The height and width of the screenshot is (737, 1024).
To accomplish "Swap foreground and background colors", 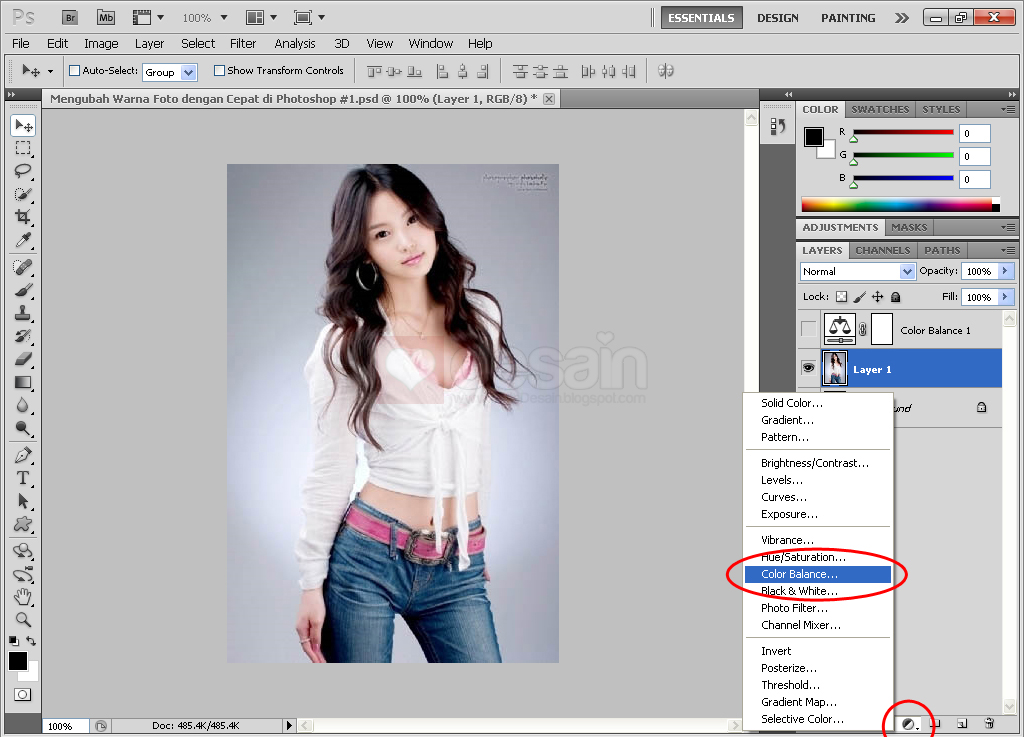I will pyautogui.click(x=31, y=641).
